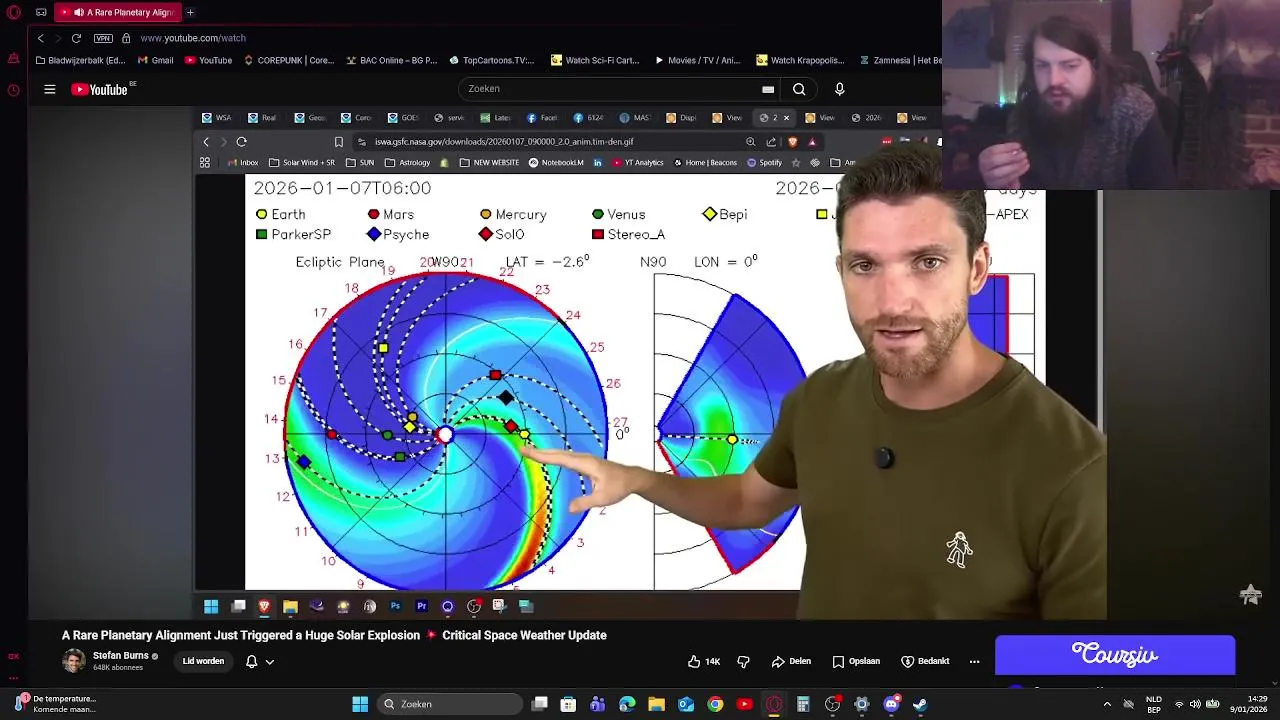Open Outlook from taskbar
This screenshot has height=720, width=1280.
pyautogui.click(x=686, y=704)
